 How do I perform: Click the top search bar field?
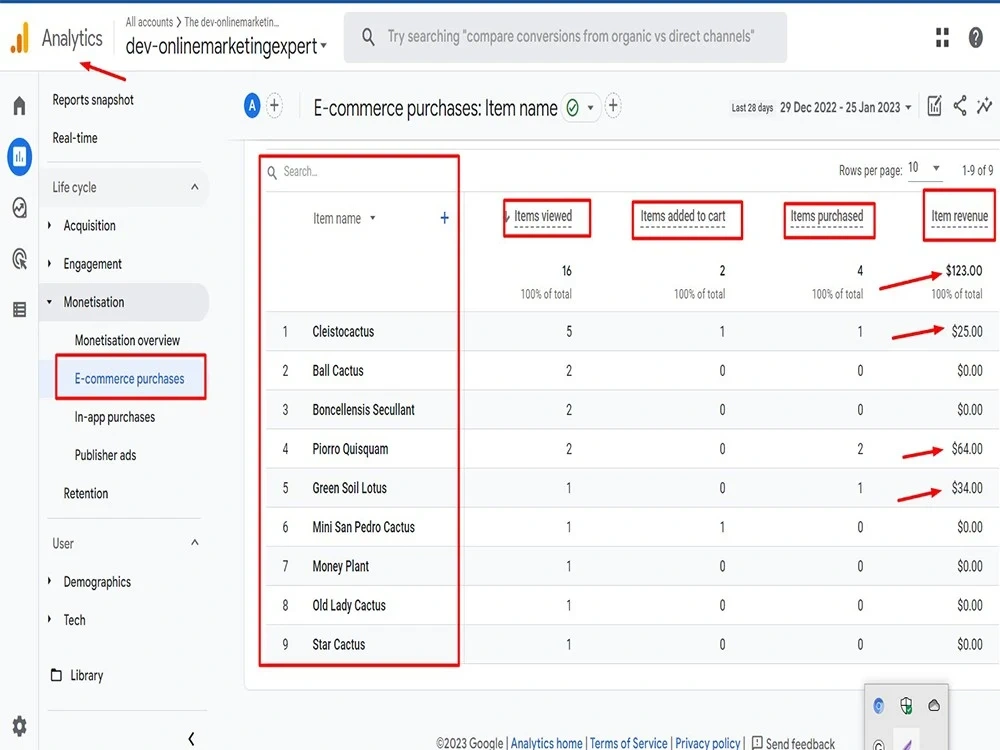(x=565, y=37)
